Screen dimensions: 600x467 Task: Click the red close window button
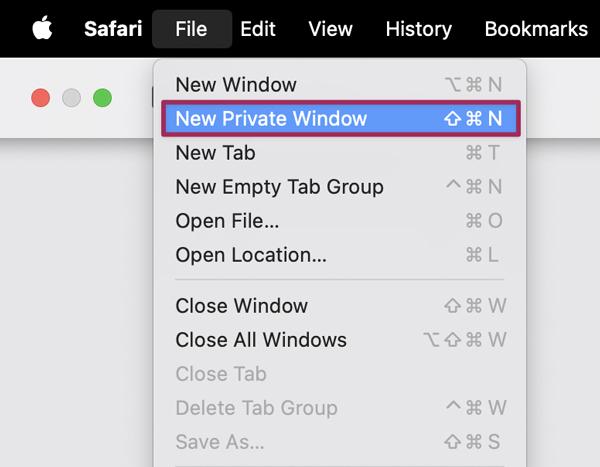pos(41,98)
